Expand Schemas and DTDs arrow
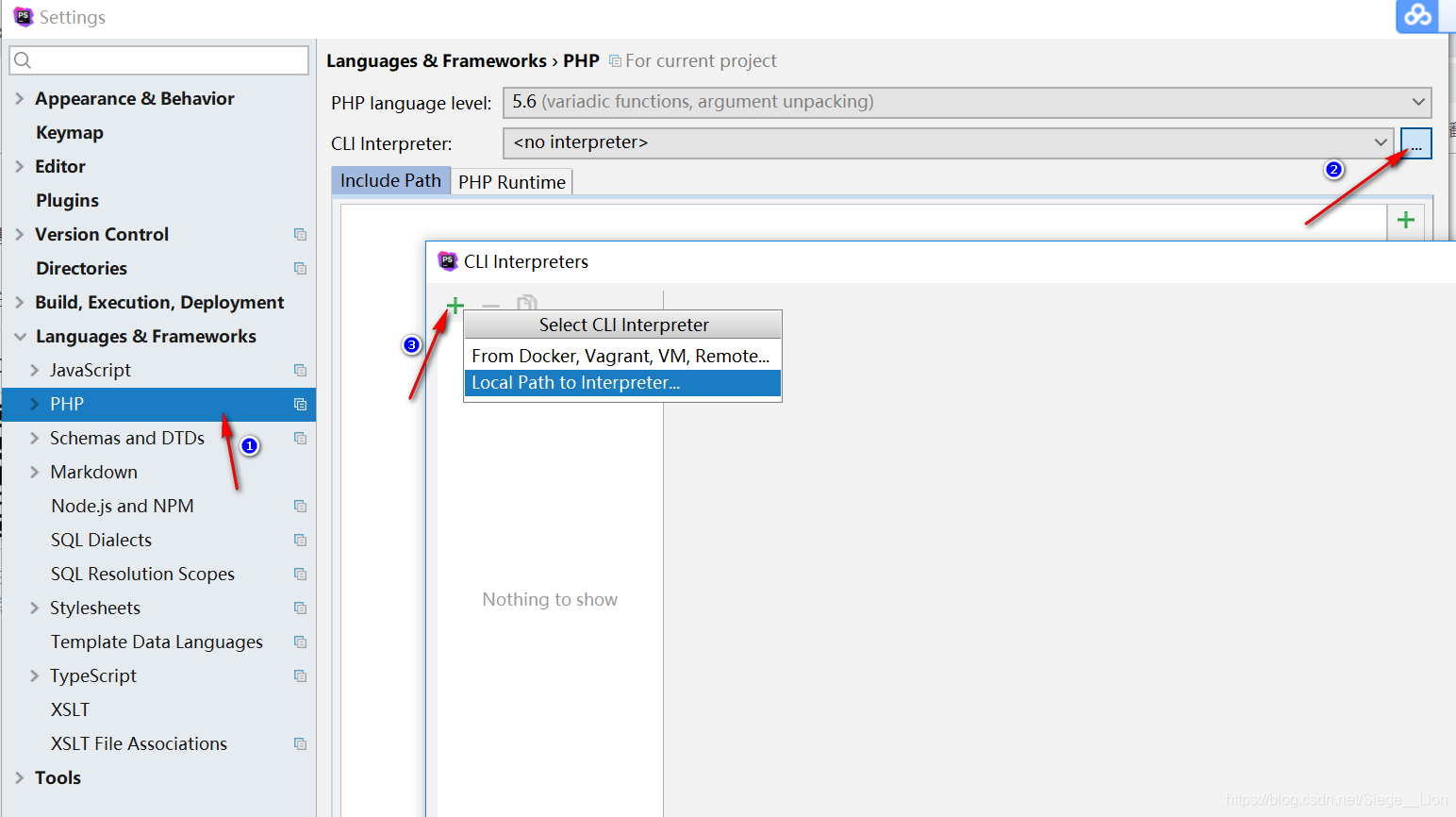Image resolution: width=1456 pixels, height=817 pixels. point(35,438)
